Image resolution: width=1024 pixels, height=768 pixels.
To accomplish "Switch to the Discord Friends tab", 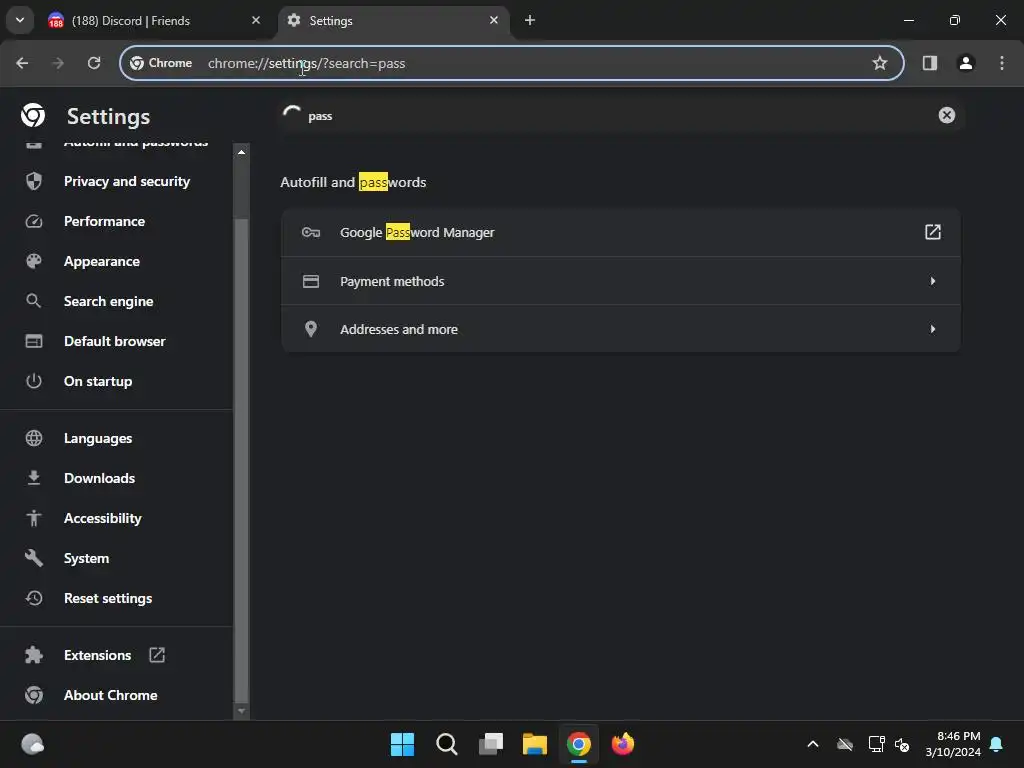I will pyautogui.click(x=153, y=21).
